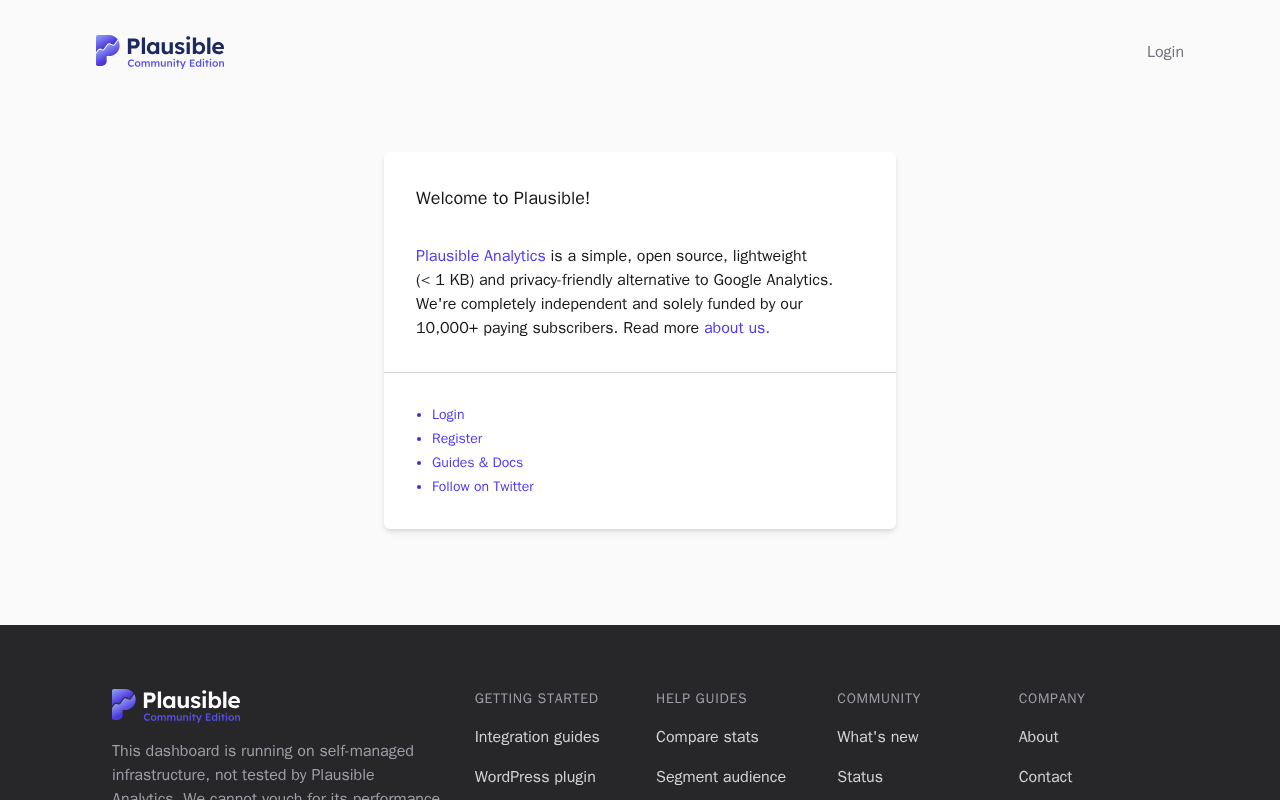Open Login in the top navigation
The width and height of the screenshot is (1280, 800).
tap(1165, 52)
